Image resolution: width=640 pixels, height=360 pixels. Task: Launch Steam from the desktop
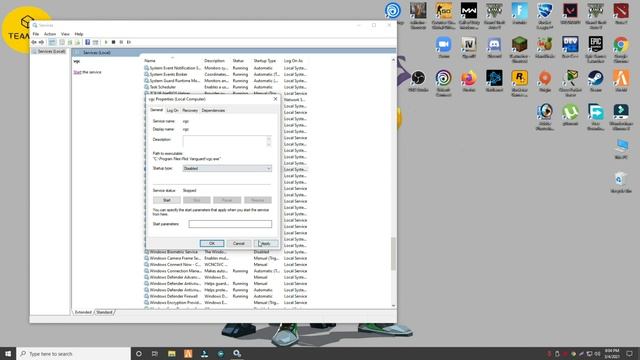click(x=596, y=81)
